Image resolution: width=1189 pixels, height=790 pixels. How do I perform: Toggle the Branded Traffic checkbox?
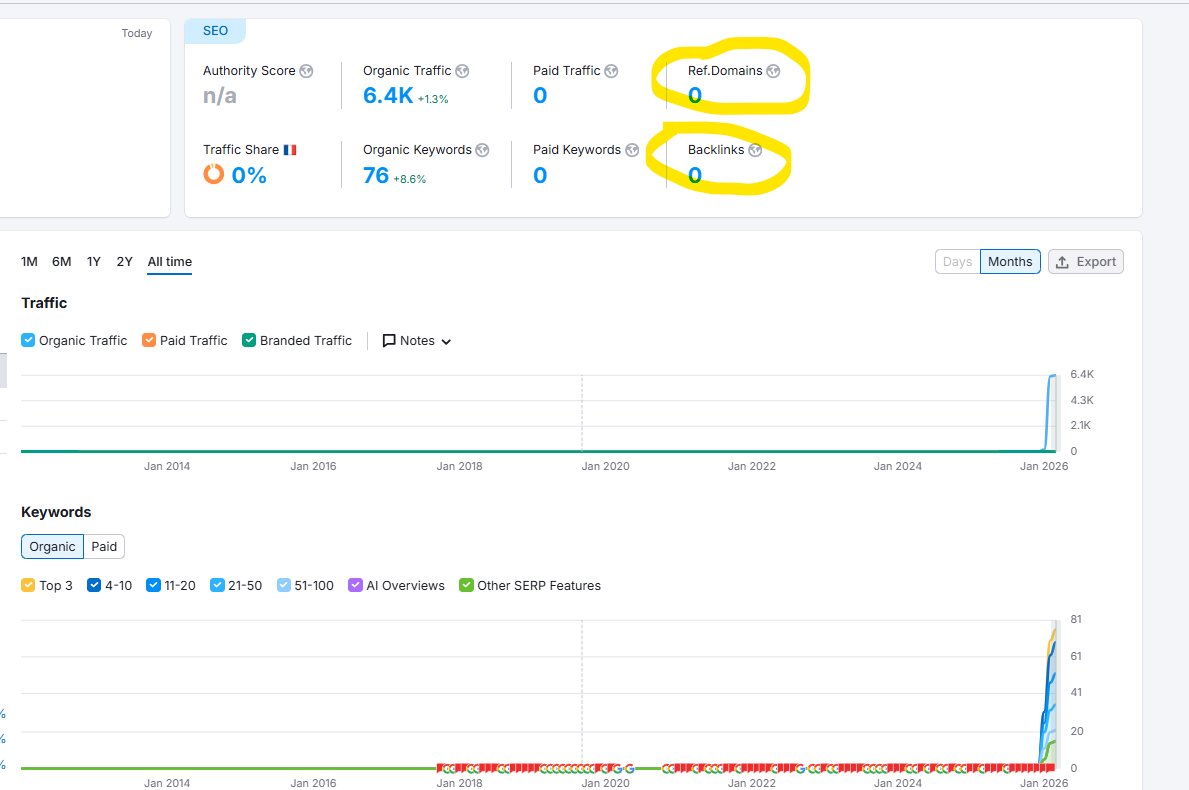tap(249, 340)
